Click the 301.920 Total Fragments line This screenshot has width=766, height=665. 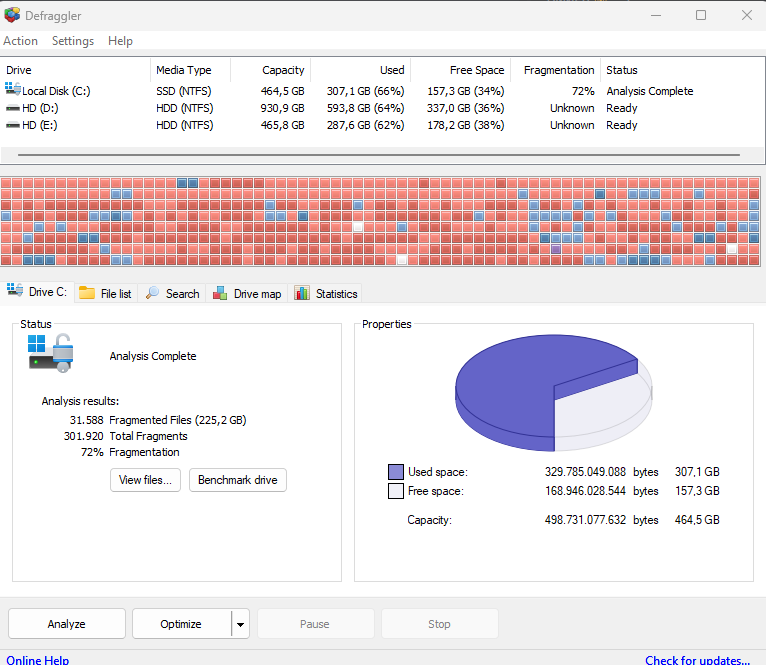coord(126,436)
